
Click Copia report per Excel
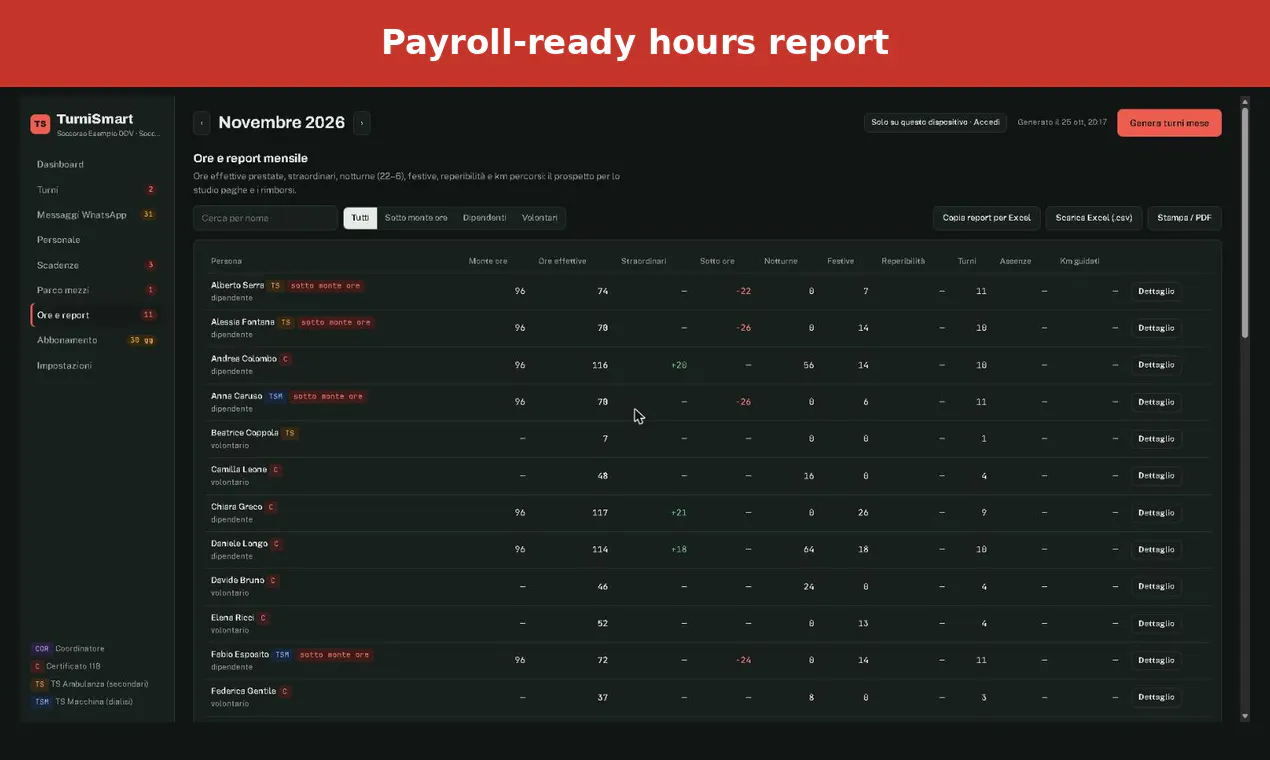coord(986,218)
